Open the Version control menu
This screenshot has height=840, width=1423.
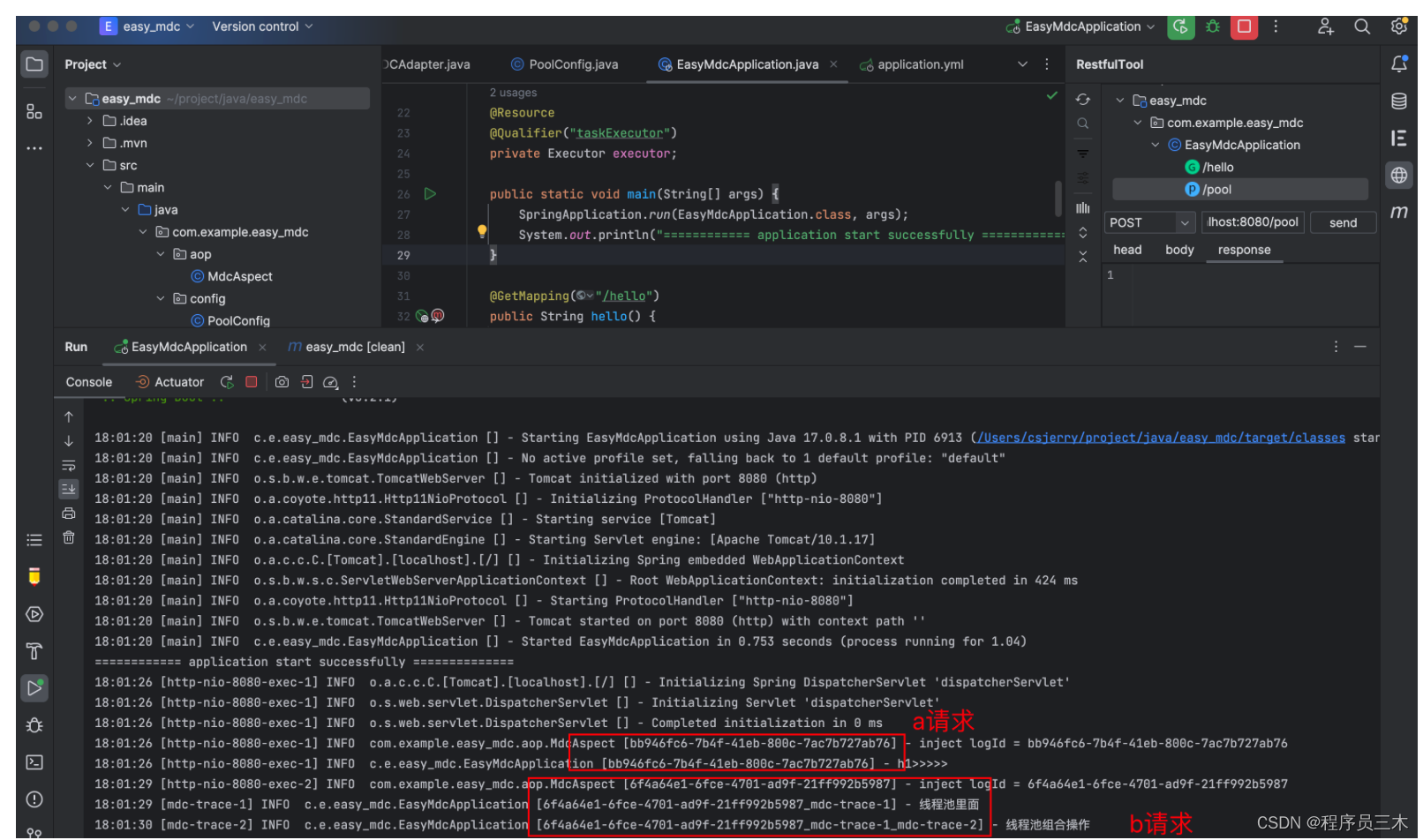(255, 26)
